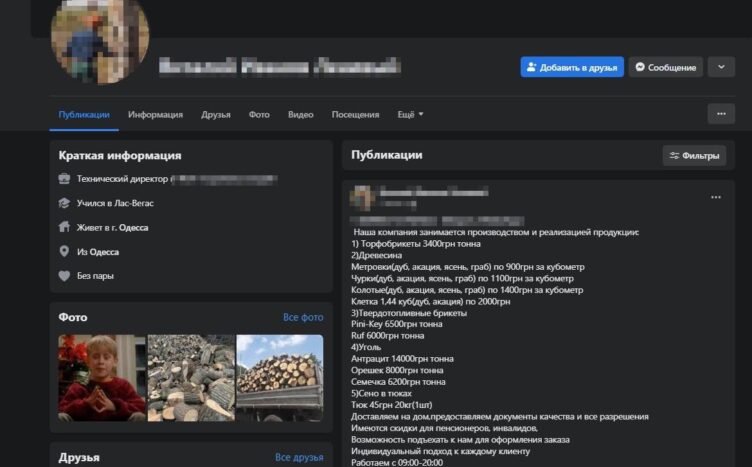Click the heart icon beside Без пары
The height and width of the screenshot is (467, 752).
point(65,275)
